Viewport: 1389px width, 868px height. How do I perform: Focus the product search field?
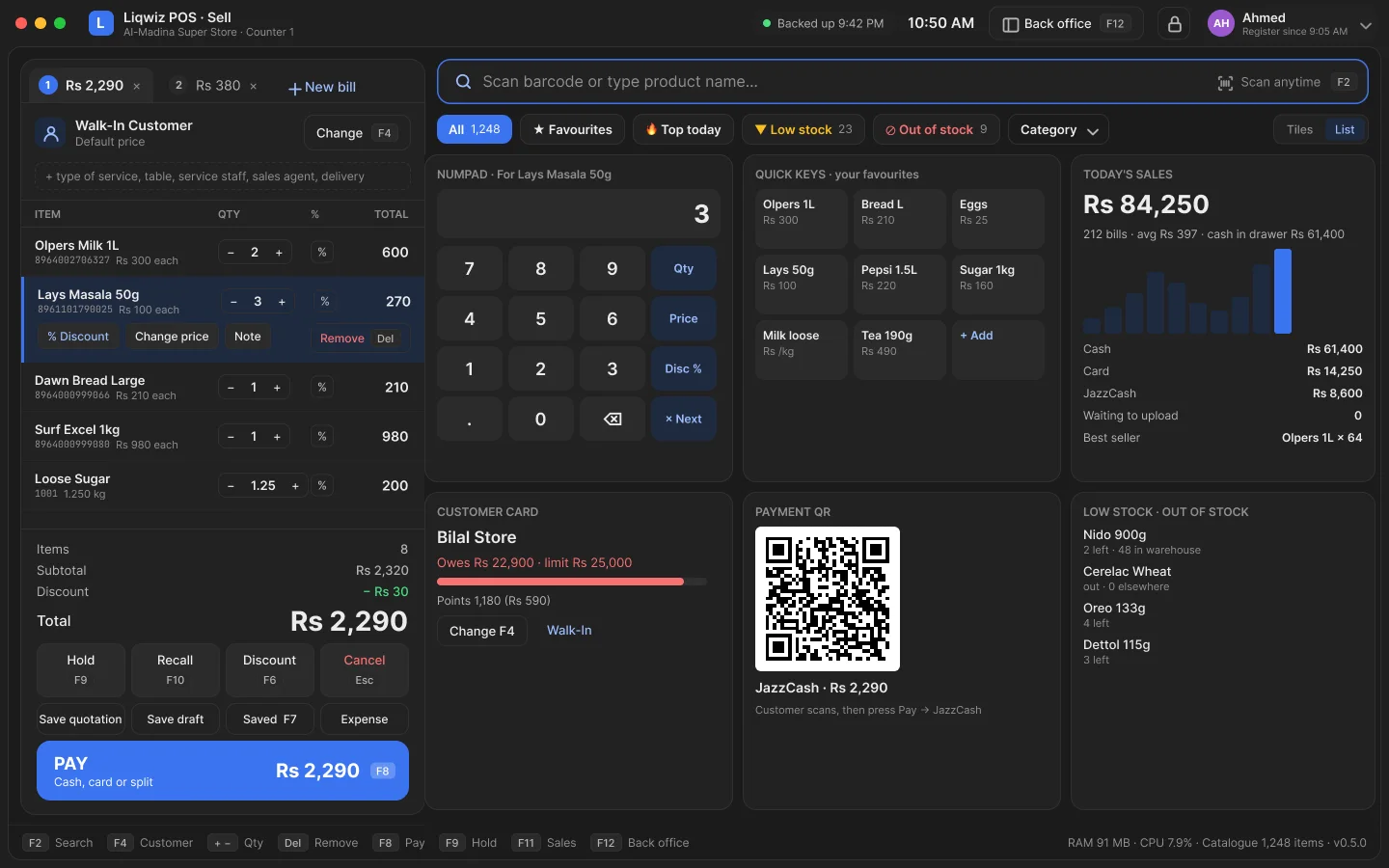(x=902, y=82)
